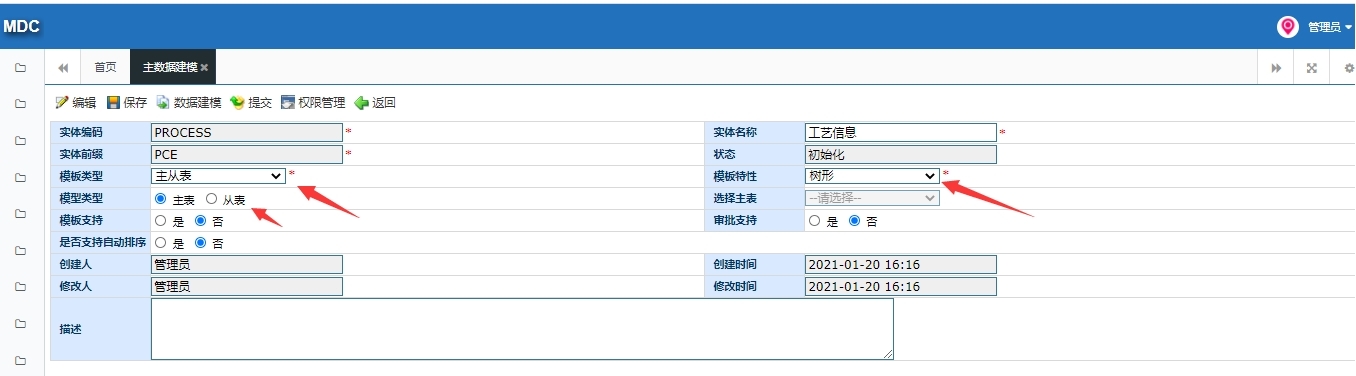The height and width of the screenshot is (376, 1356).
Task: Select the 主数据建模 tab
Action: point(170,67)
